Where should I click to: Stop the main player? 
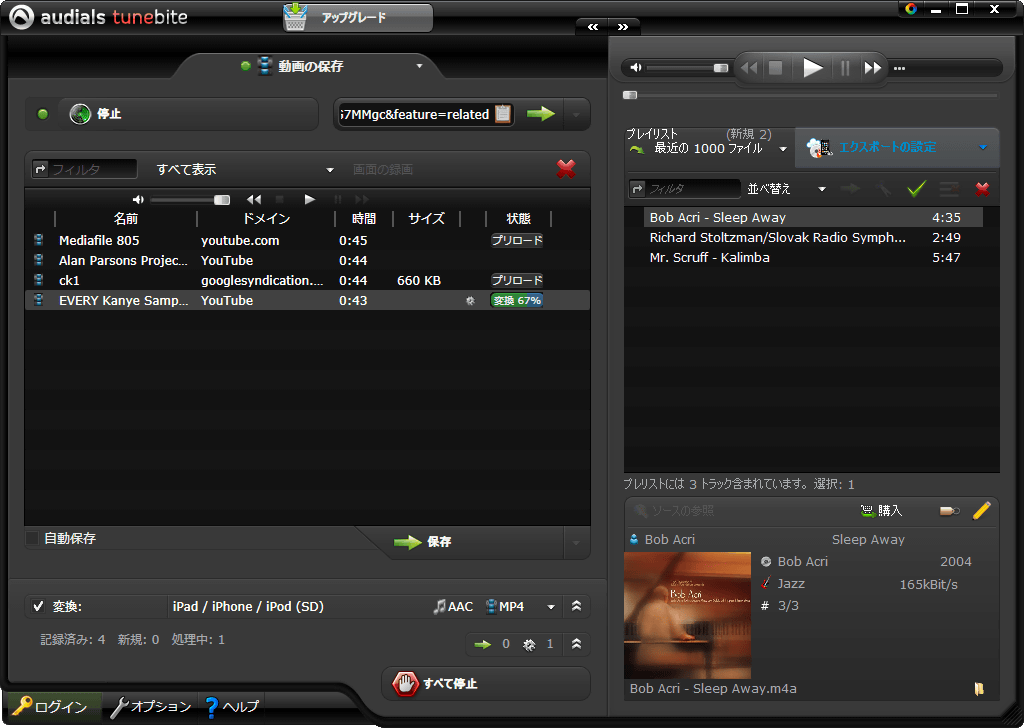(775, 67)
